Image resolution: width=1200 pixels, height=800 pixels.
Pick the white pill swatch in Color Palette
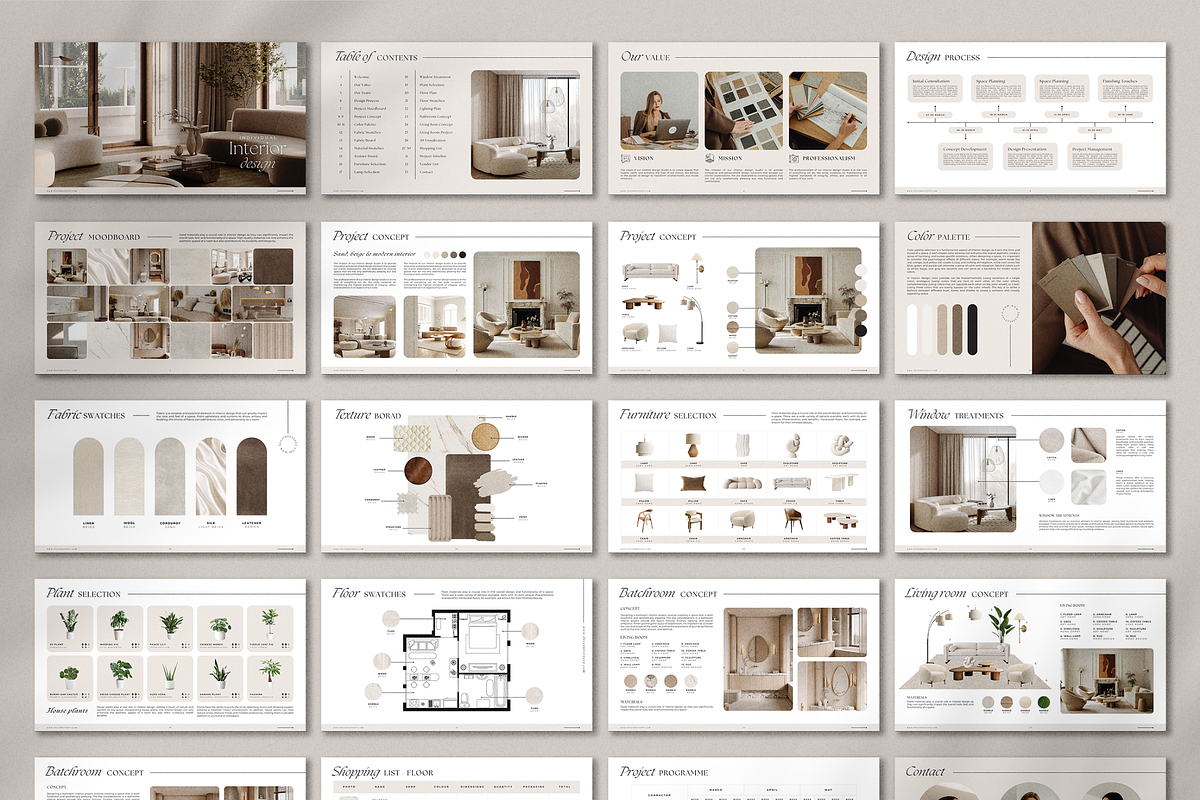click(x=912, y=329)
